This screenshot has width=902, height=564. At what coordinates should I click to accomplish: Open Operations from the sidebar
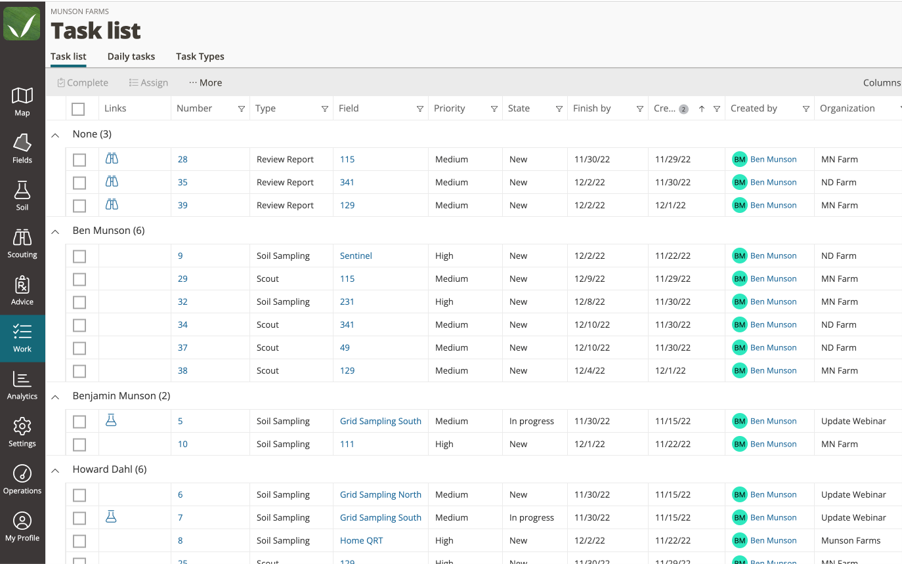pos(22,479)
